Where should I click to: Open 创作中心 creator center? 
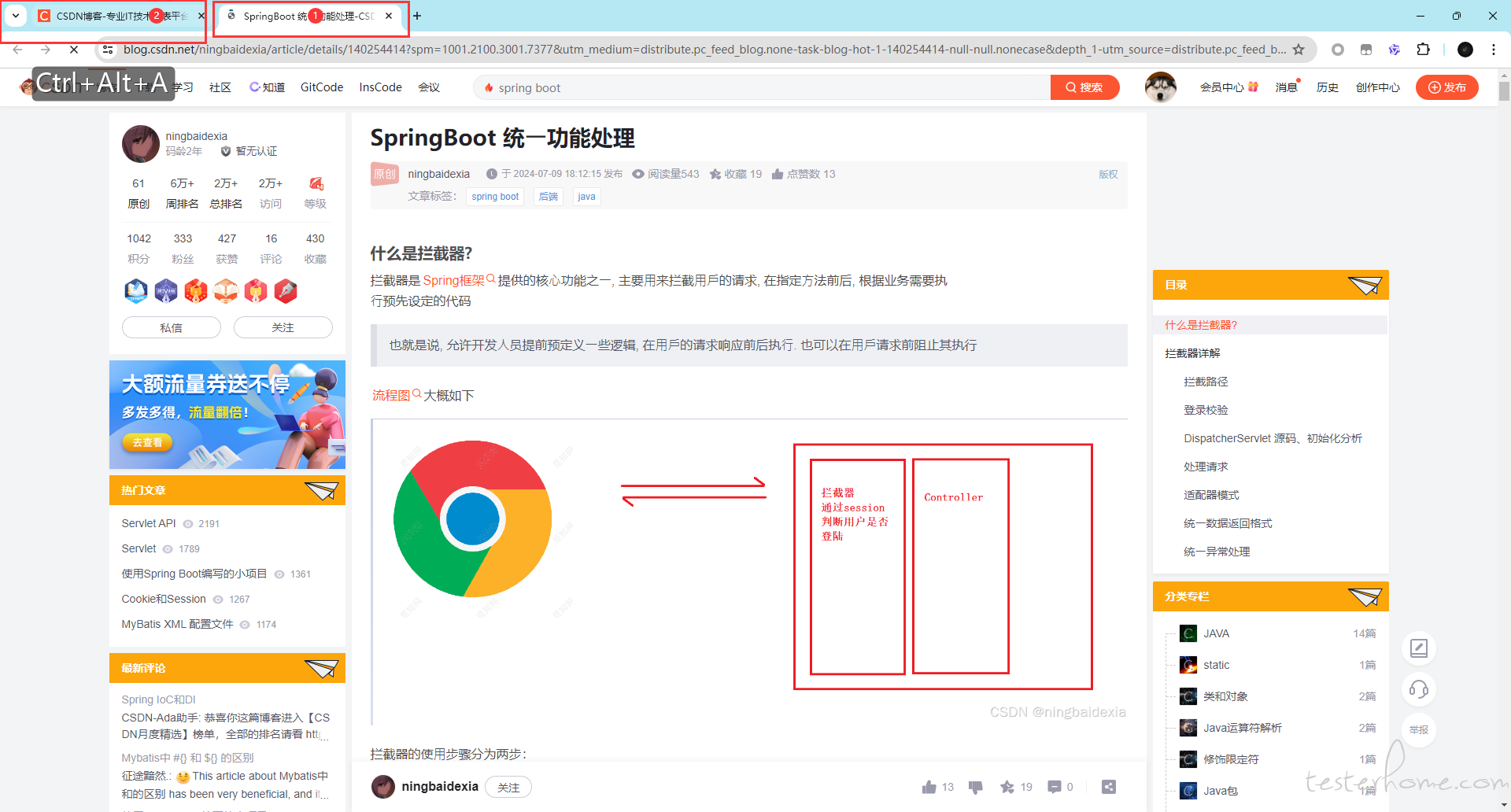pyautogui.click(x=1378, y=87)
